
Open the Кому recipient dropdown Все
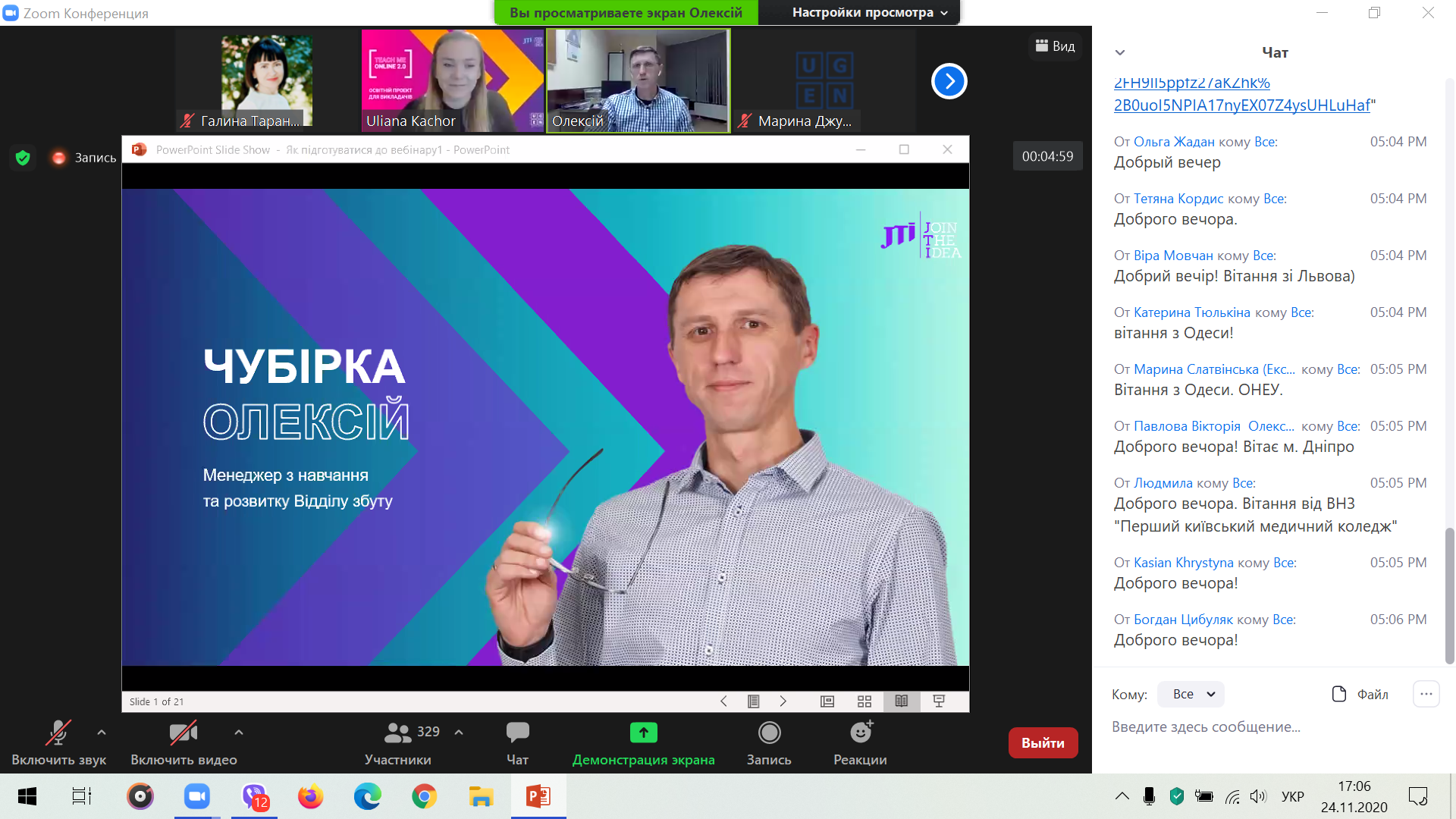(1191, 694)
